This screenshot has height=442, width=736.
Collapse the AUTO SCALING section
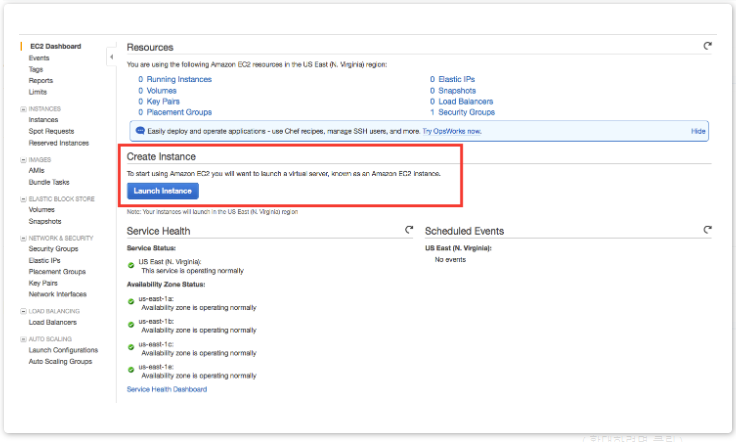[23, 339]
